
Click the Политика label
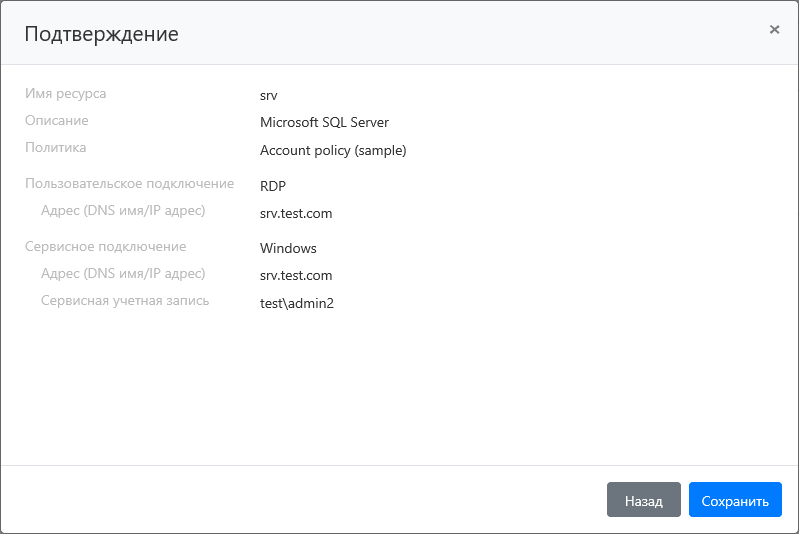[55, 148]
